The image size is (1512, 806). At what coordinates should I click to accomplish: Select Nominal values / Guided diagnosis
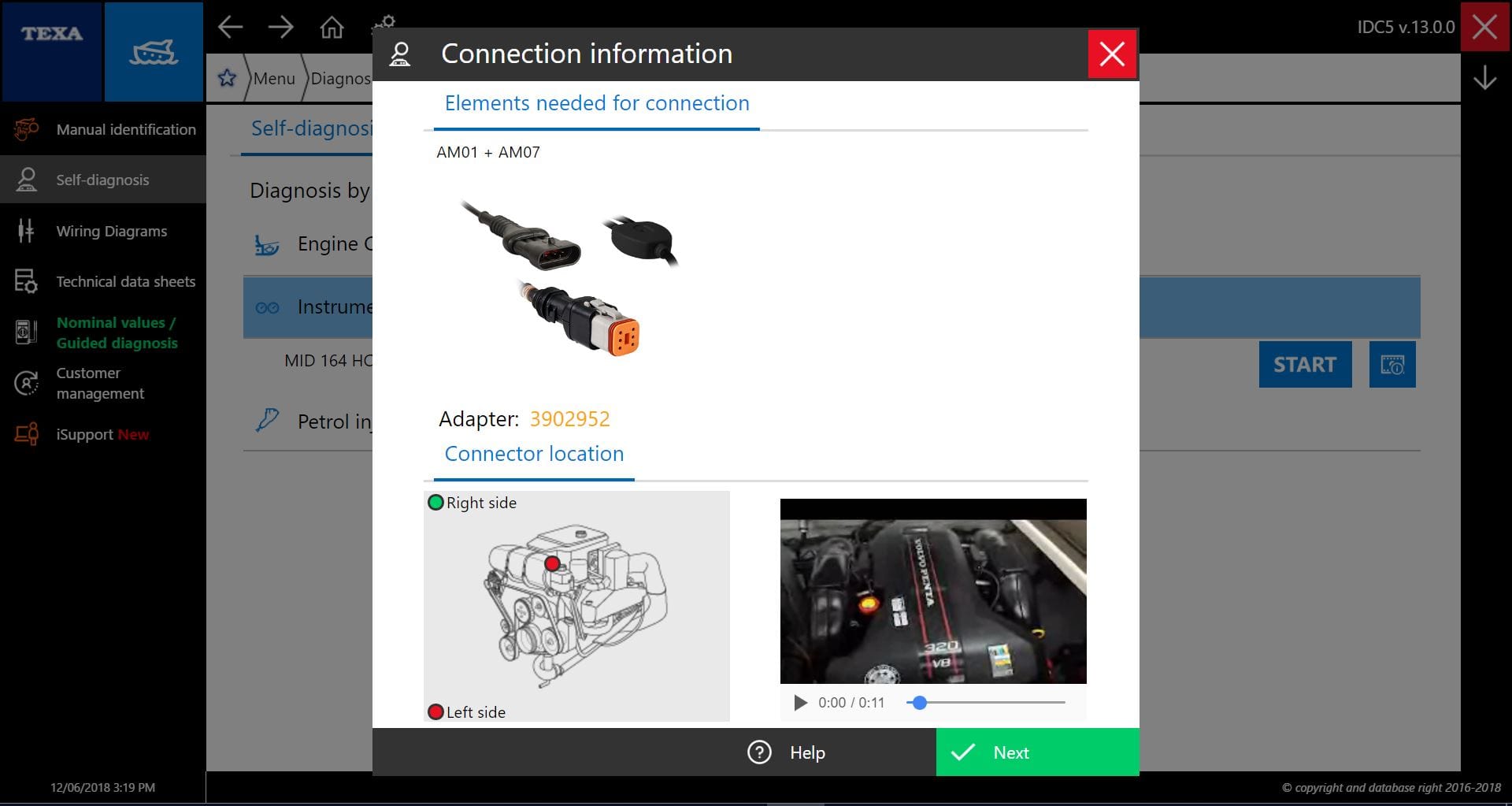115,332
